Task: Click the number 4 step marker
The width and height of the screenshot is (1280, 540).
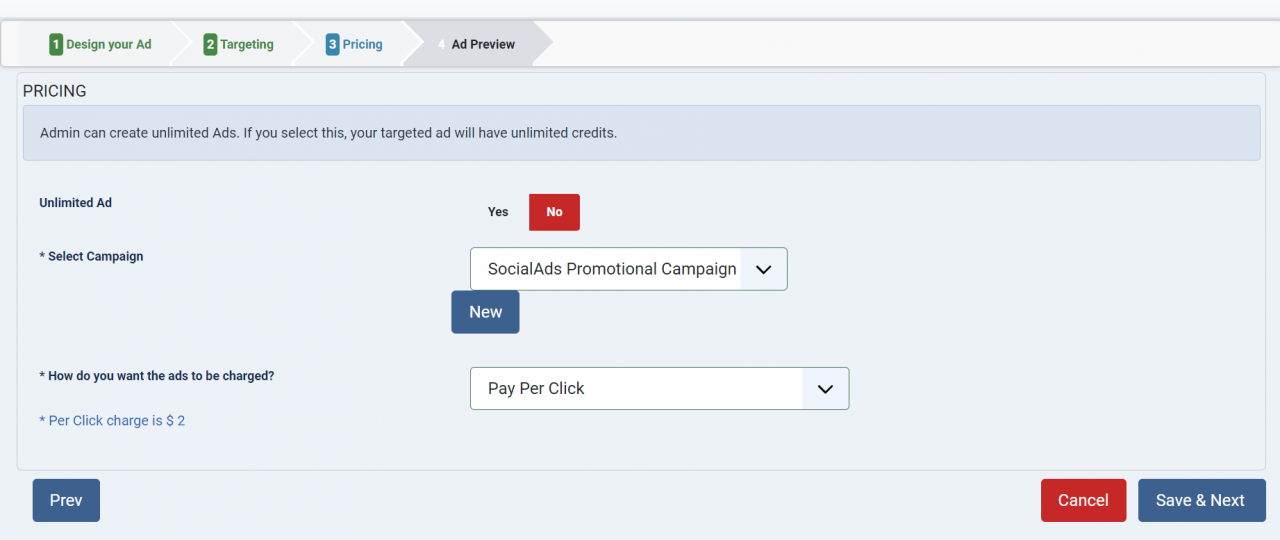Action: pos(441,45)
